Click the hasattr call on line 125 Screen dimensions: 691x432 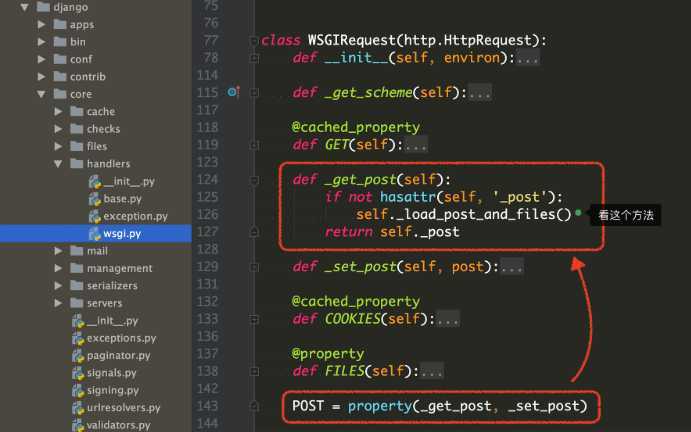[408, 197]
